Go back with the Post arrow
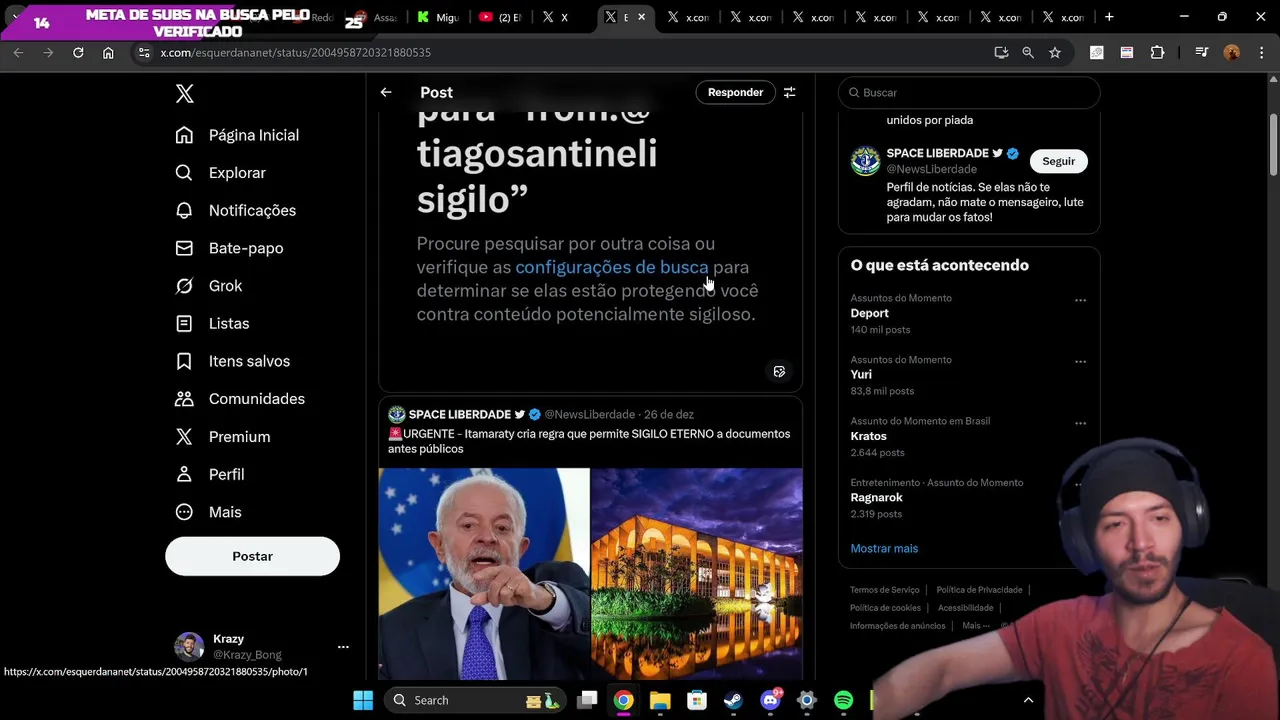1280x720 pixels. click(386, 92)
